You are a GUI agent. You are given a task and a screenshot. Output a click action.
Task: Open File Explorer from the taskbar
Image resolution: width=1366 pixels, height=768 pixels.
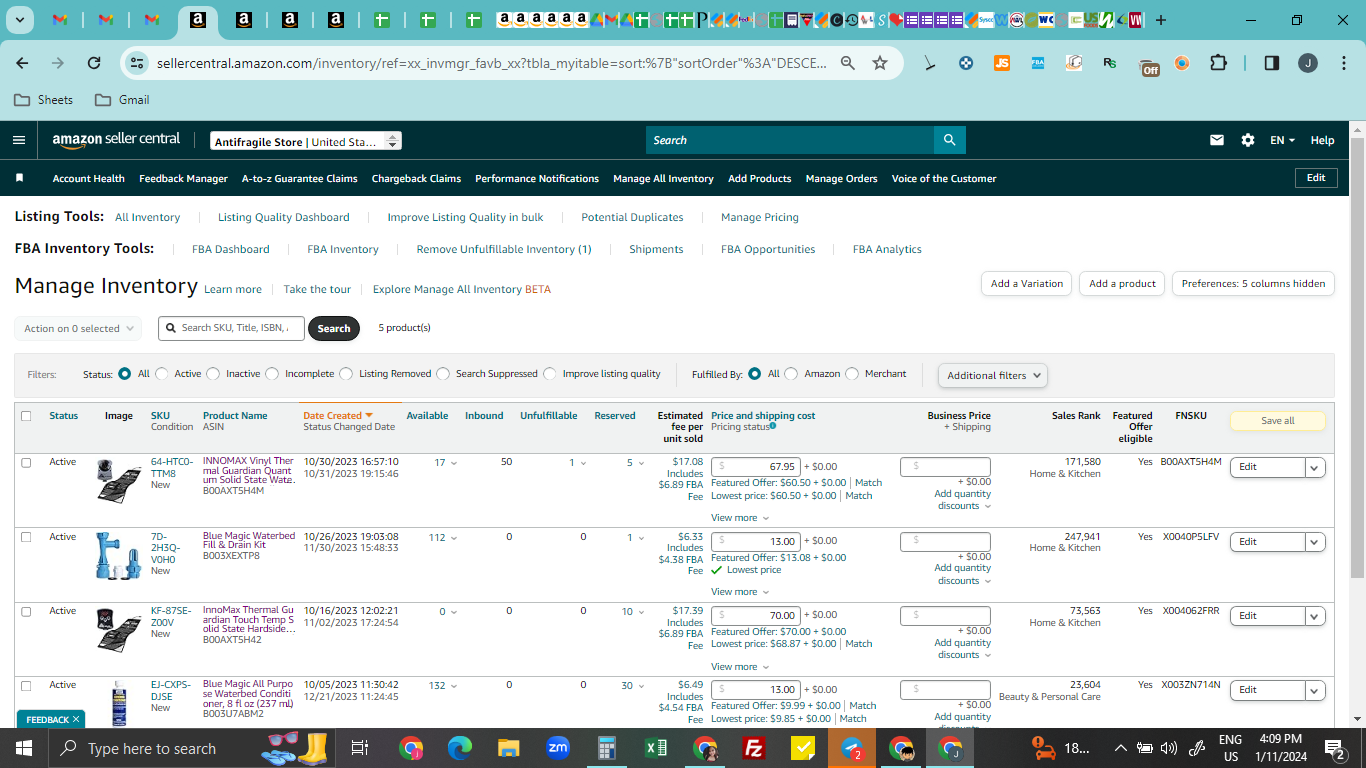click(x=509, y=748)
